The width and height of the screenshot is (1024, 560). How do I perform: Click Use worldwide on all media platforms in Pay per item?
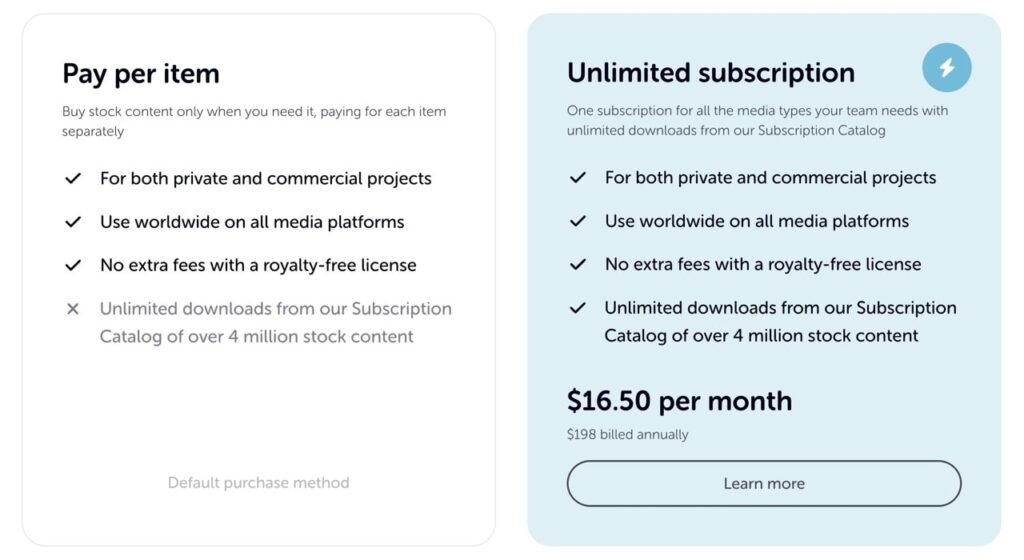[x=252, y=222]
